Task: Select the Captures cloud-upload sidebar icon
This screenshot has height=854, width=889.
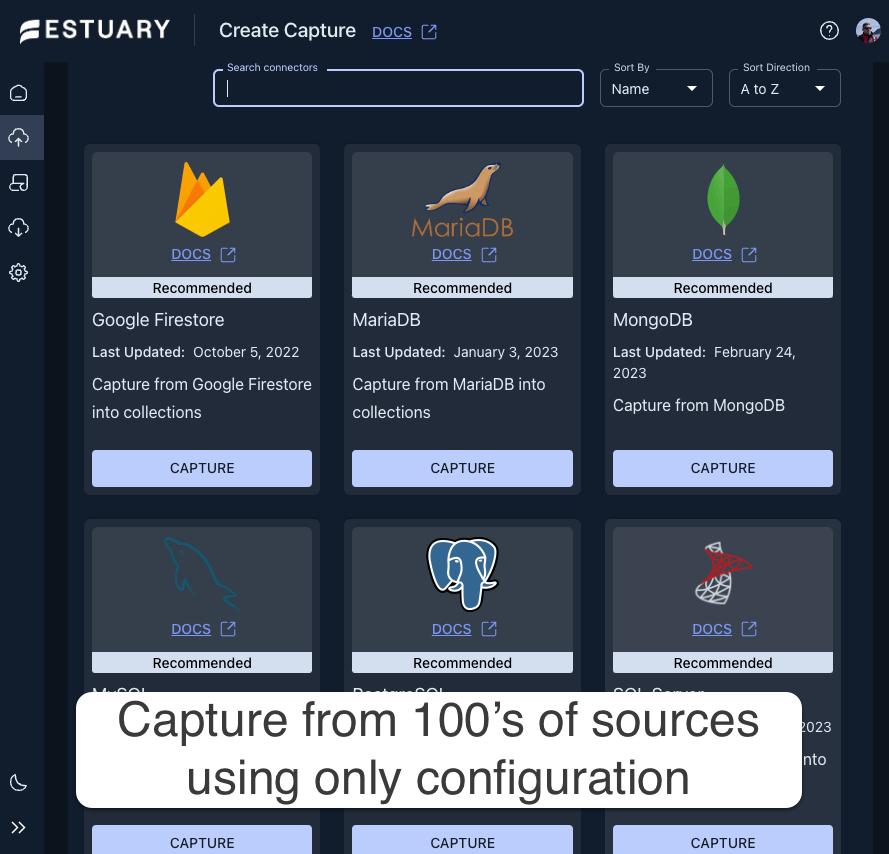Action: pyautogui.click(x=19, y=137)
